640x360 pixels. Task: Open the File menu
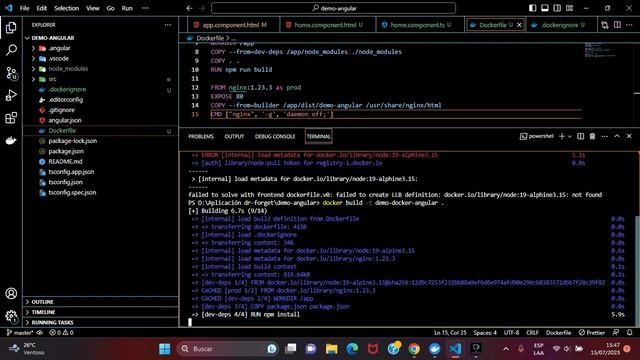click(x=24, y=8)
